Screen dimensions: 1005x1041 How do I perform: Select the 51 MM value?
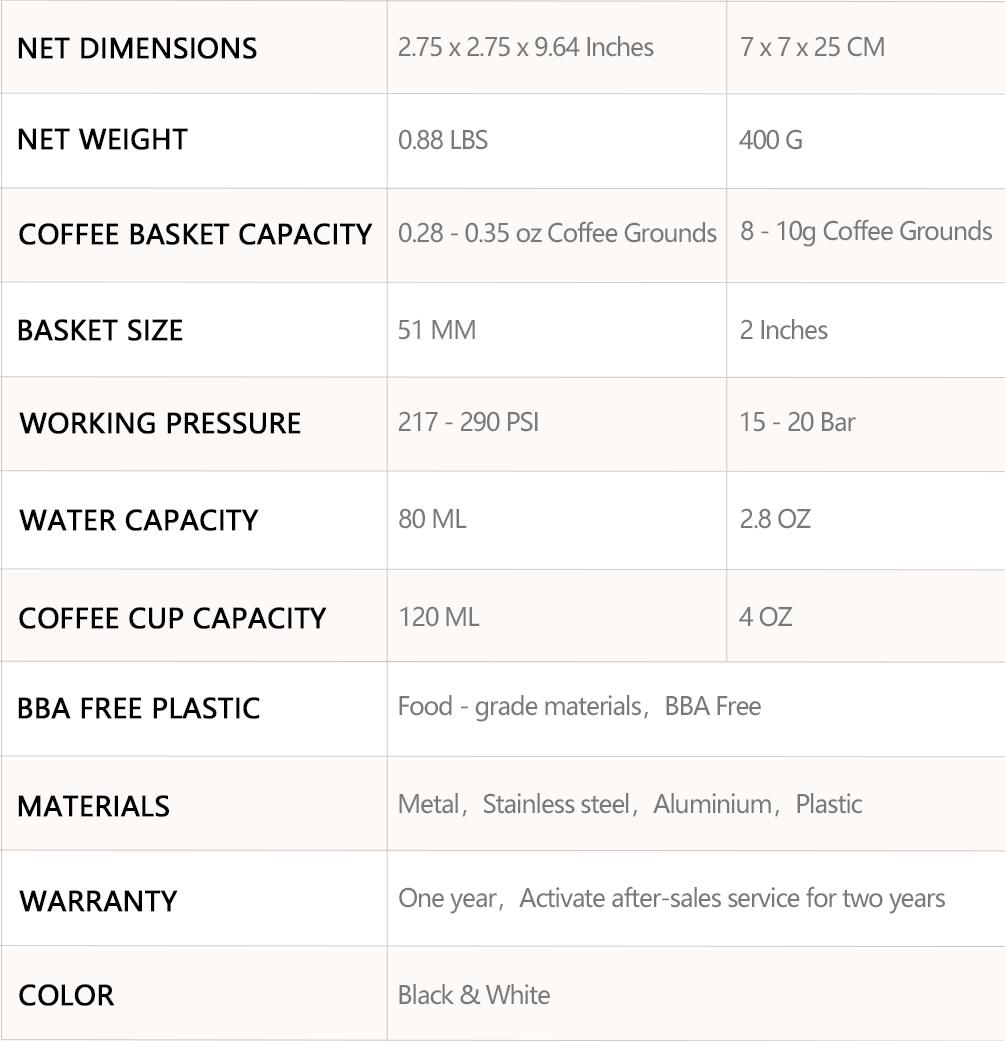tap(437, 330)
